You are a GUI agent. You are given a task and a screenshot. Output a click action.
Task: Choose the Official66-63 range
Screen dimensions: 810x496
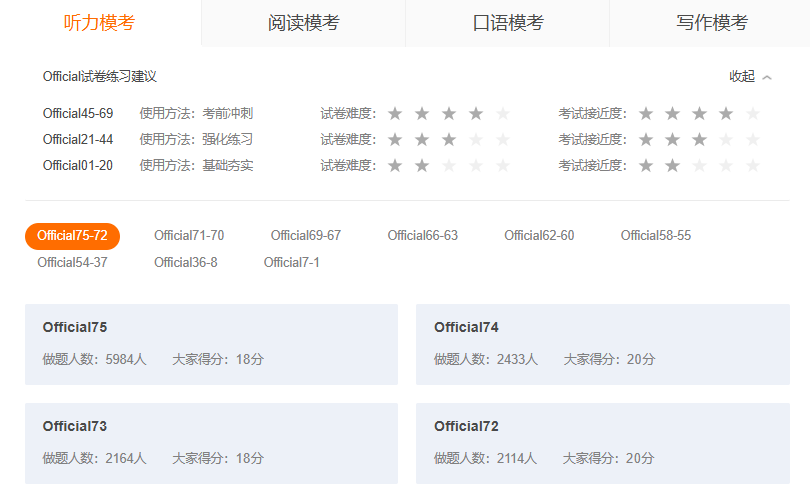pyautogui.click(x=422, y=236)
